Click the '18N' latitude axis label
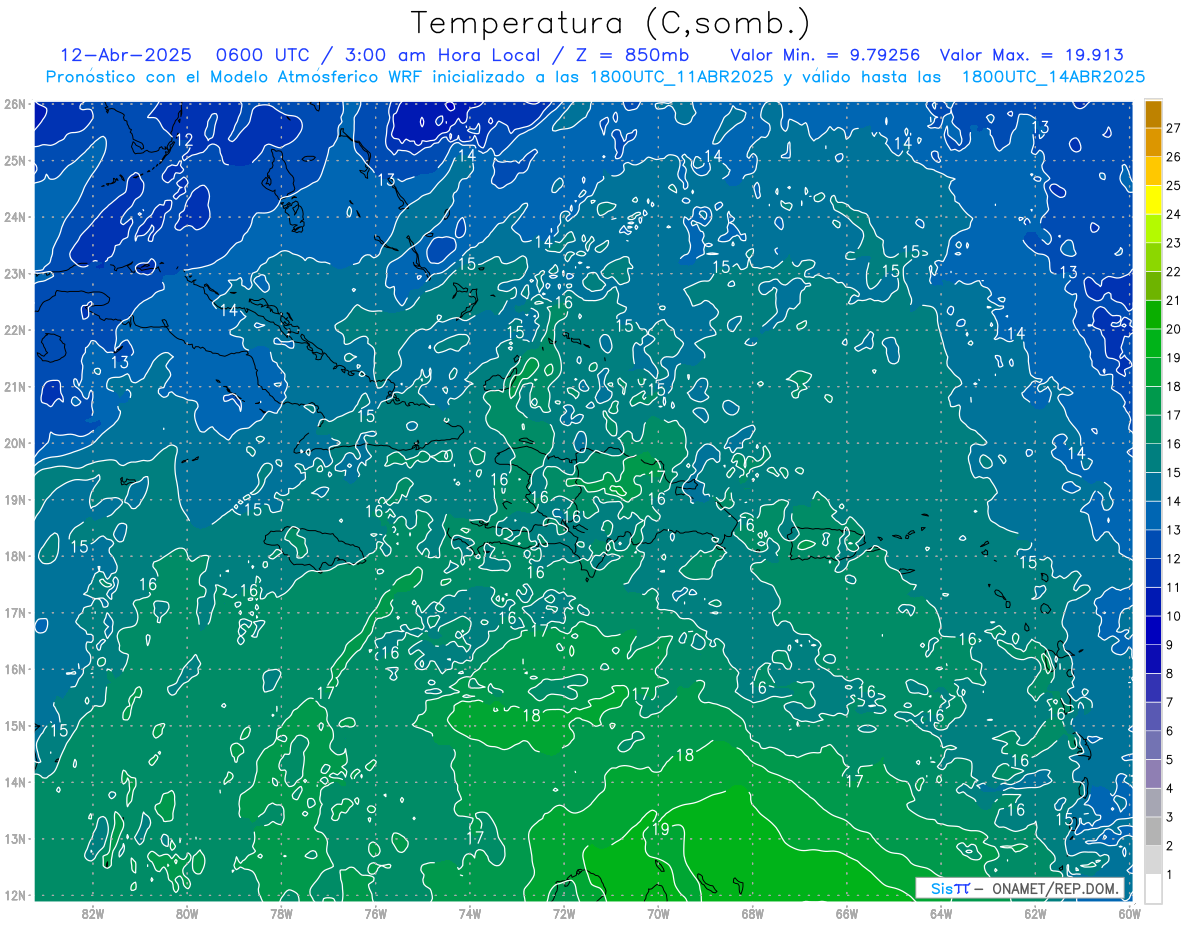 click(14, 556)
